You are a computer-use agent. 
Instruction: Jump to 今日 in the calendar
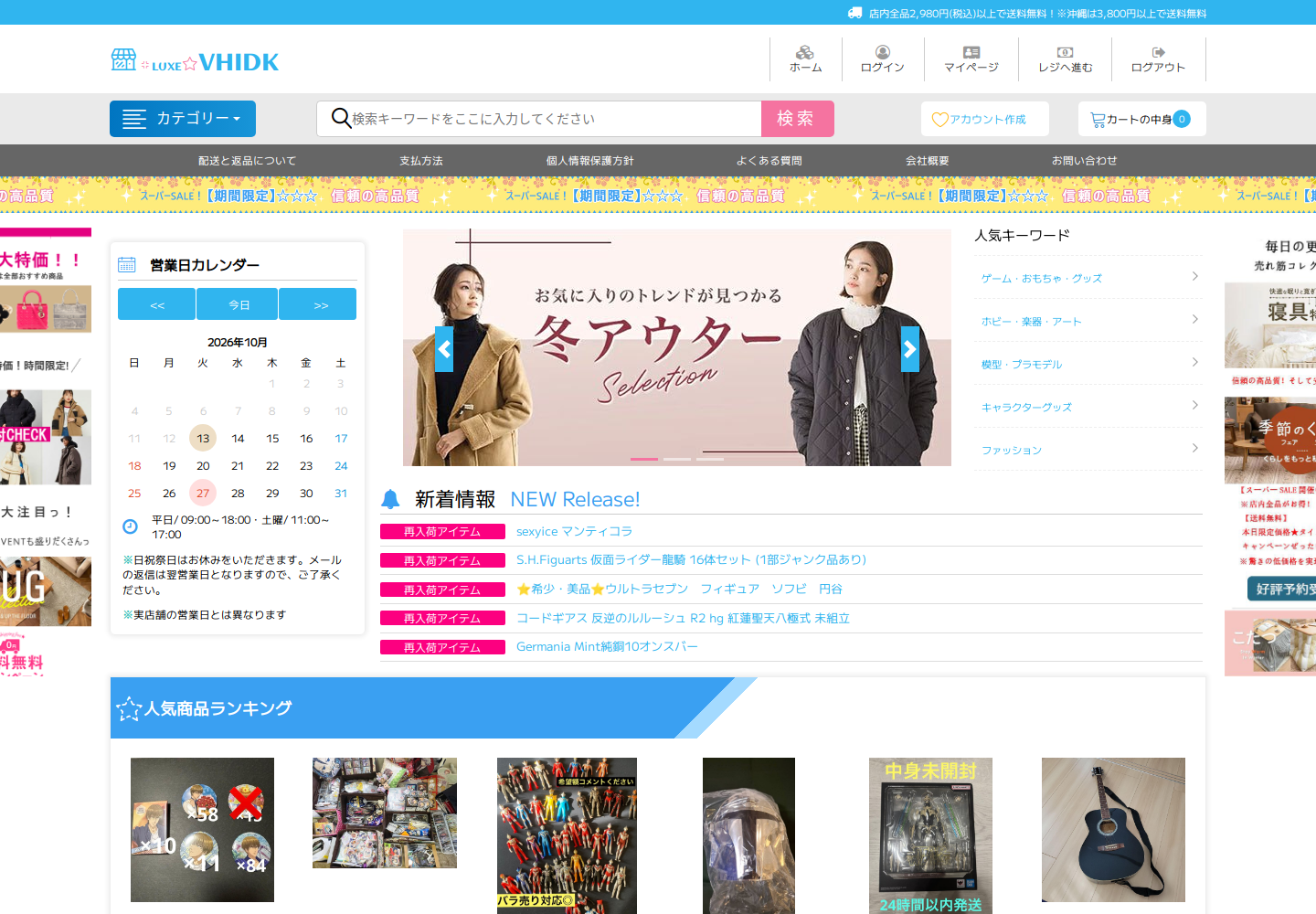238,304
